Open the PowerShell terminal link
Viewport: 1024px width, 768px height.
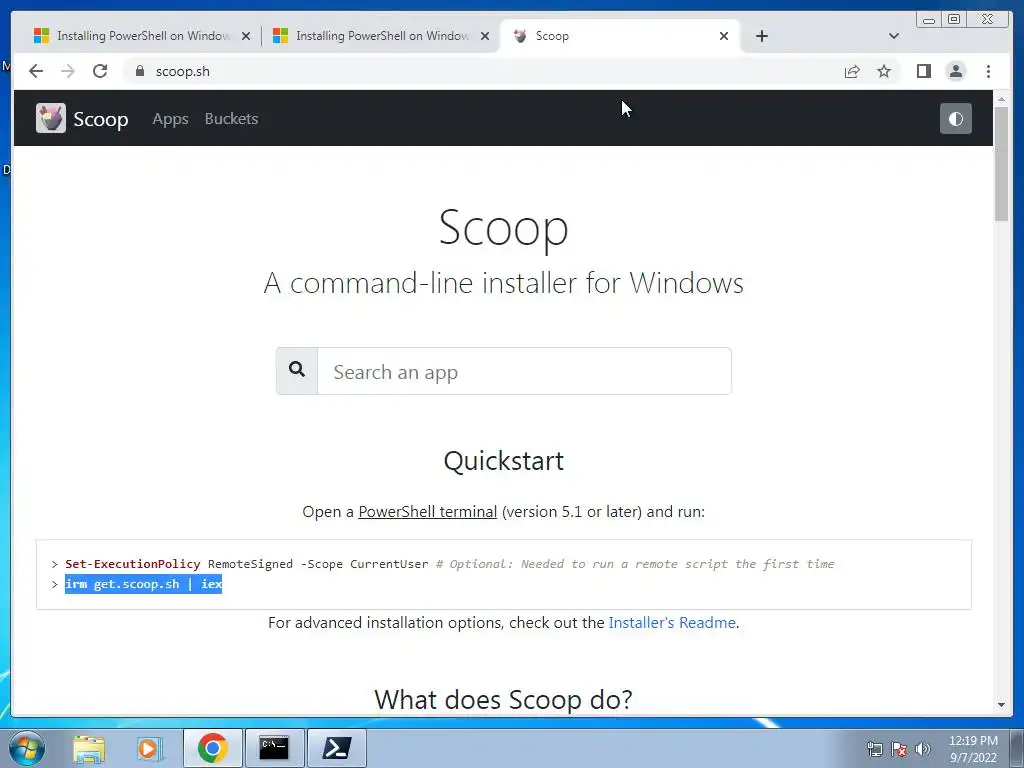tap(428, 511)
